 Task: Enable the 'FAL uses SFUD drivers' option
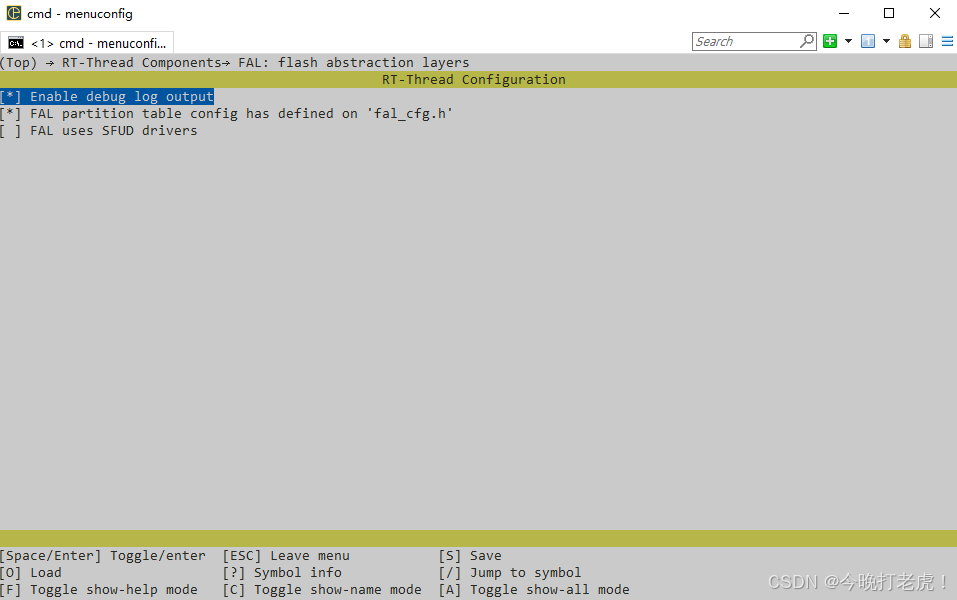(100, 130)
